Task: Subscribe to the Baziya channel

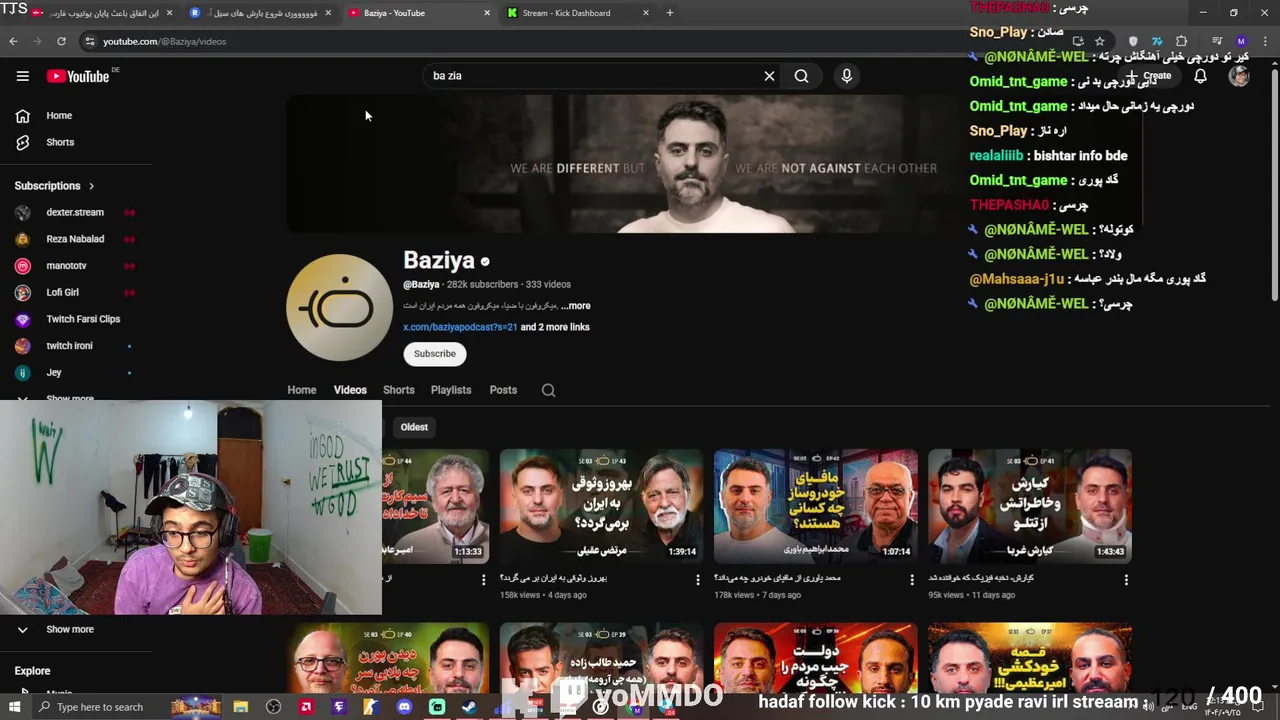Action: (435, 354)
